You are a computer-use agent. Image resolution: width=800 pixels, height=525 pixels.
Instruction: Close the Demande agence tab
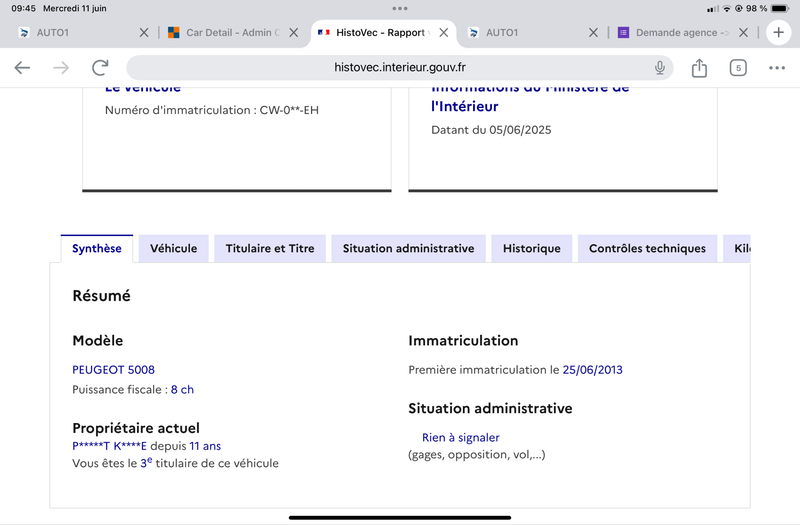pyautogui.click(x=743, y=33)
